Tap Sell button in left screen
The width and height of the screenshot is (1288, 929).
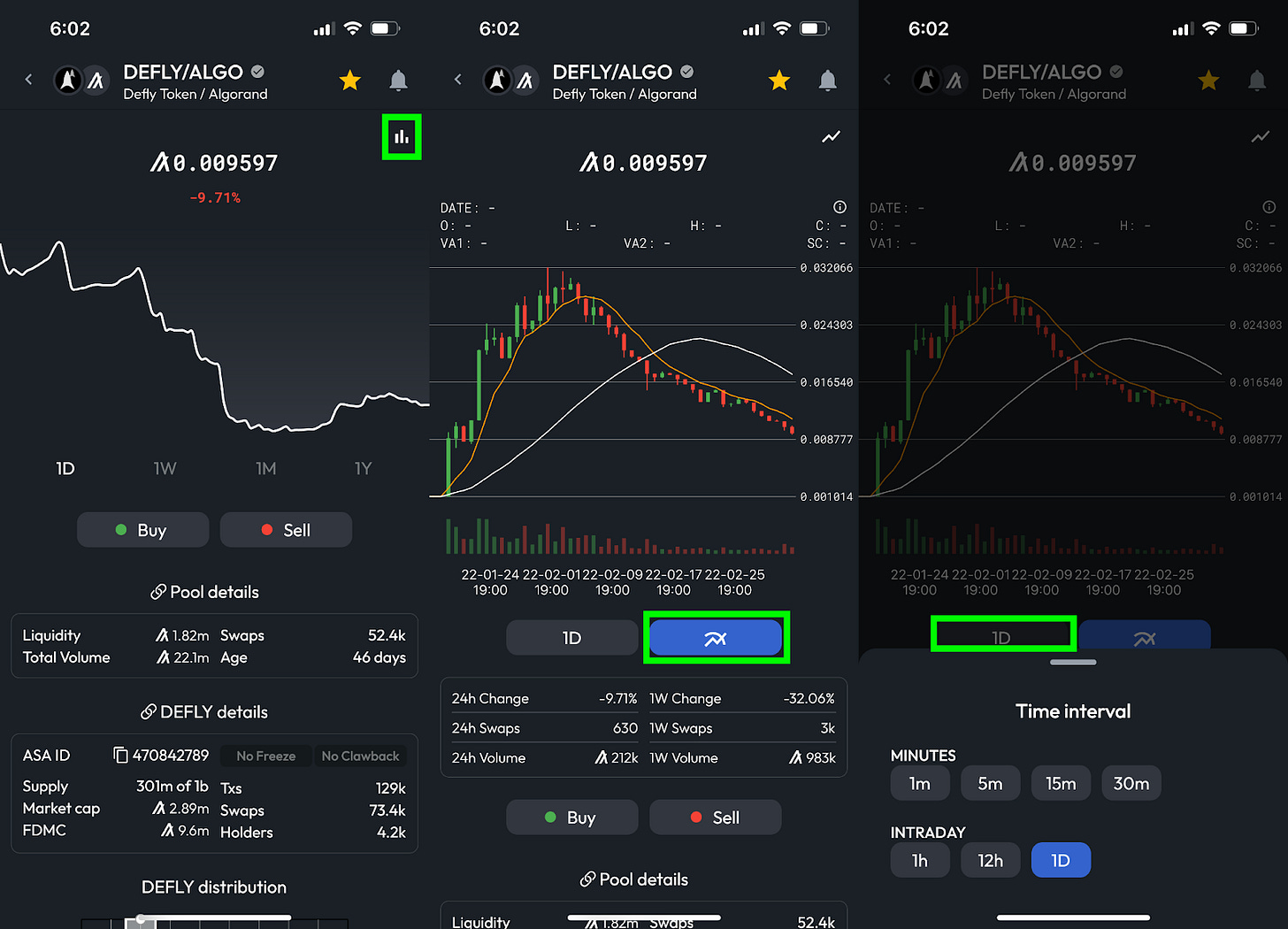coord(286,530)
